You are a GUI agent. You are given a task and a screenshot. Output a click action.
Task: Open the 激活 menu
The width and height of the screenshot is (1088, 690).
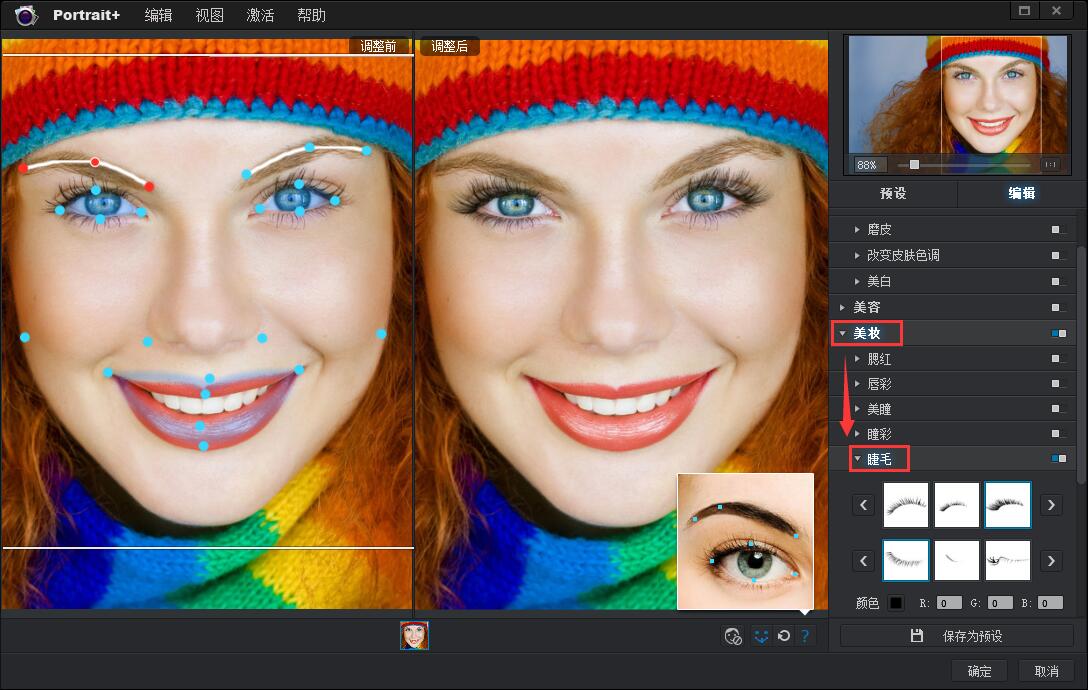[x=260, y=15]
